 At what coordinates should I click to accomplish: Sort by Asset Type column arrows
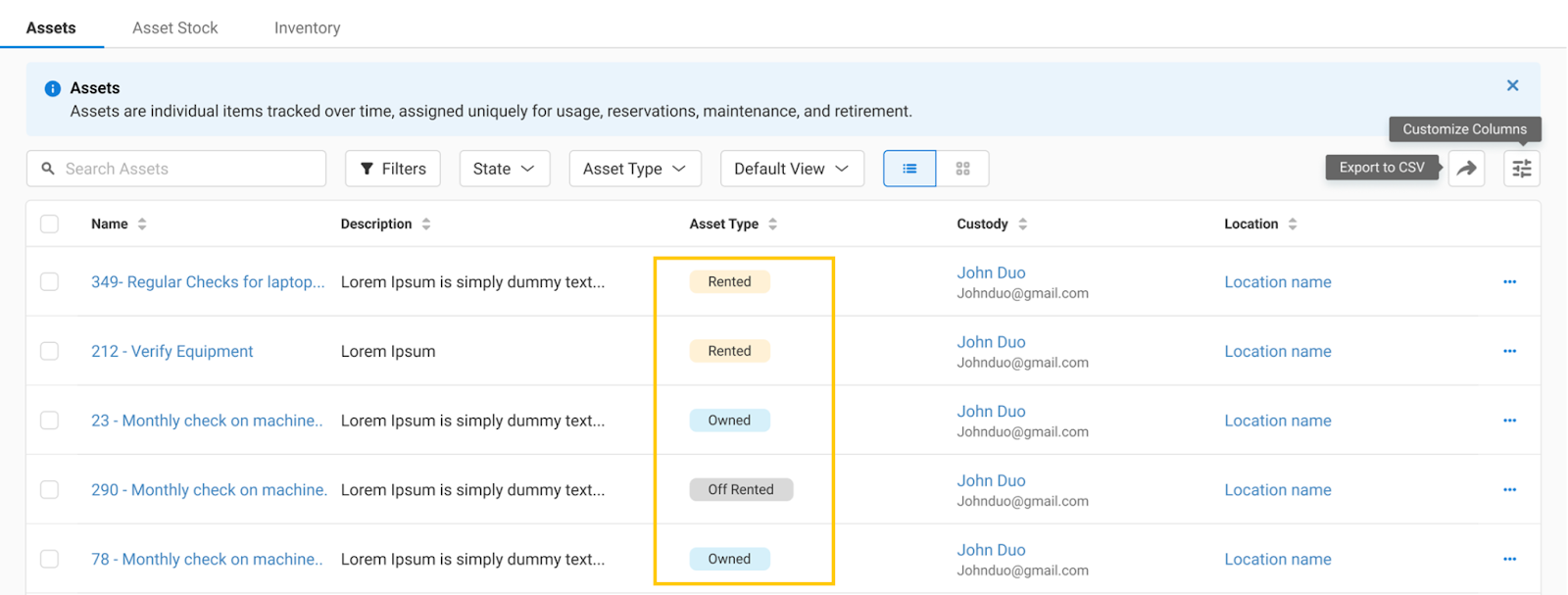(773, 223)
